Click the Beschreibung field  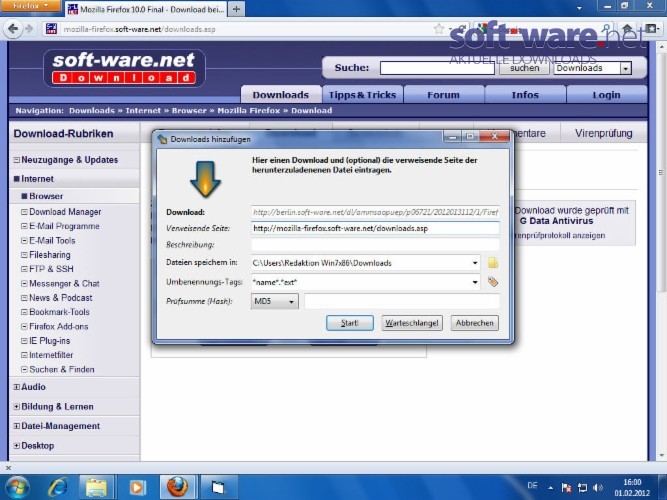[x=375, y=245]
